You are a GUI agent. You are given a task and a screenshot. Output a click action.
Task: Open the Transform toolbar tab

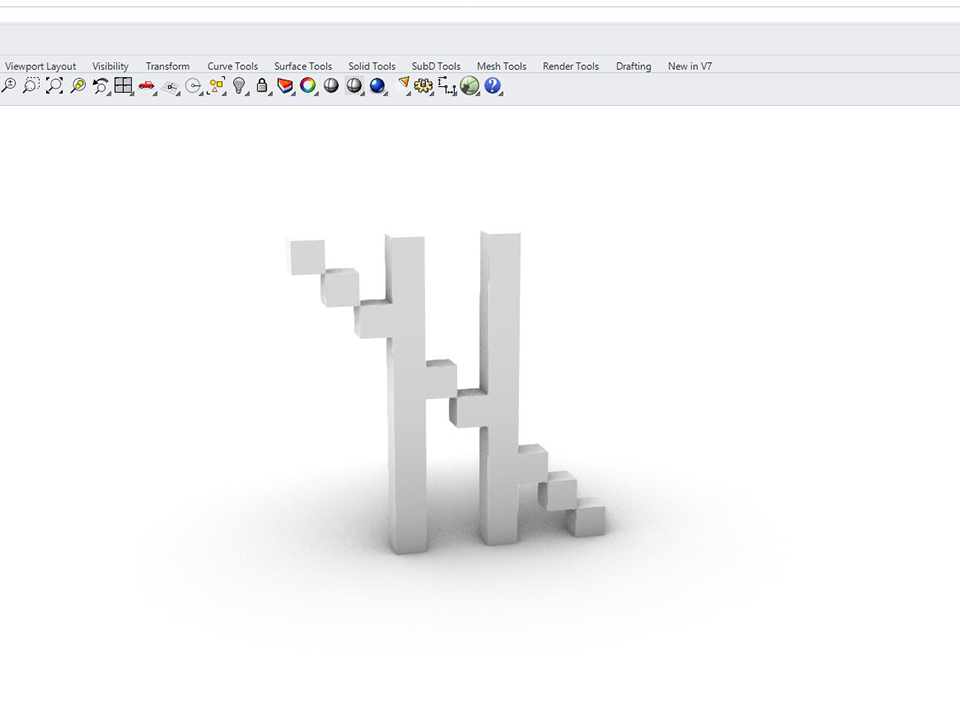coord(167,66)
